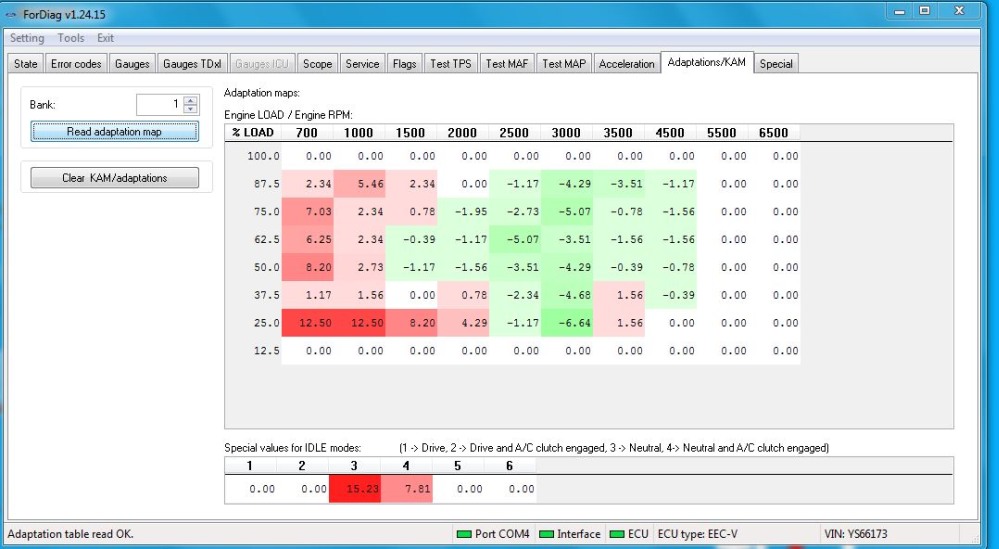
Task: Open the Tools menu
Action: click(71, 38)
